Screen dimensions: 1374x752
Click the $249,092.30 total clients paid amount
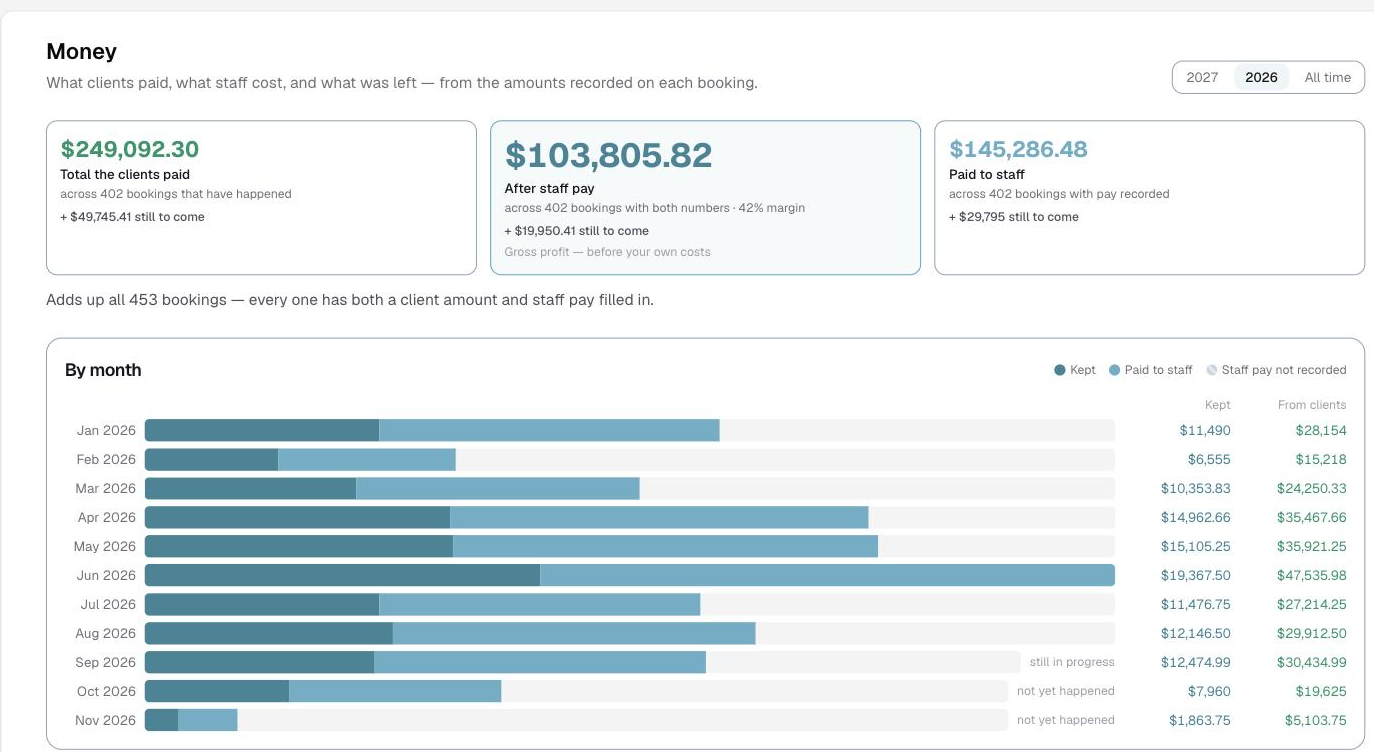[130, 149]
